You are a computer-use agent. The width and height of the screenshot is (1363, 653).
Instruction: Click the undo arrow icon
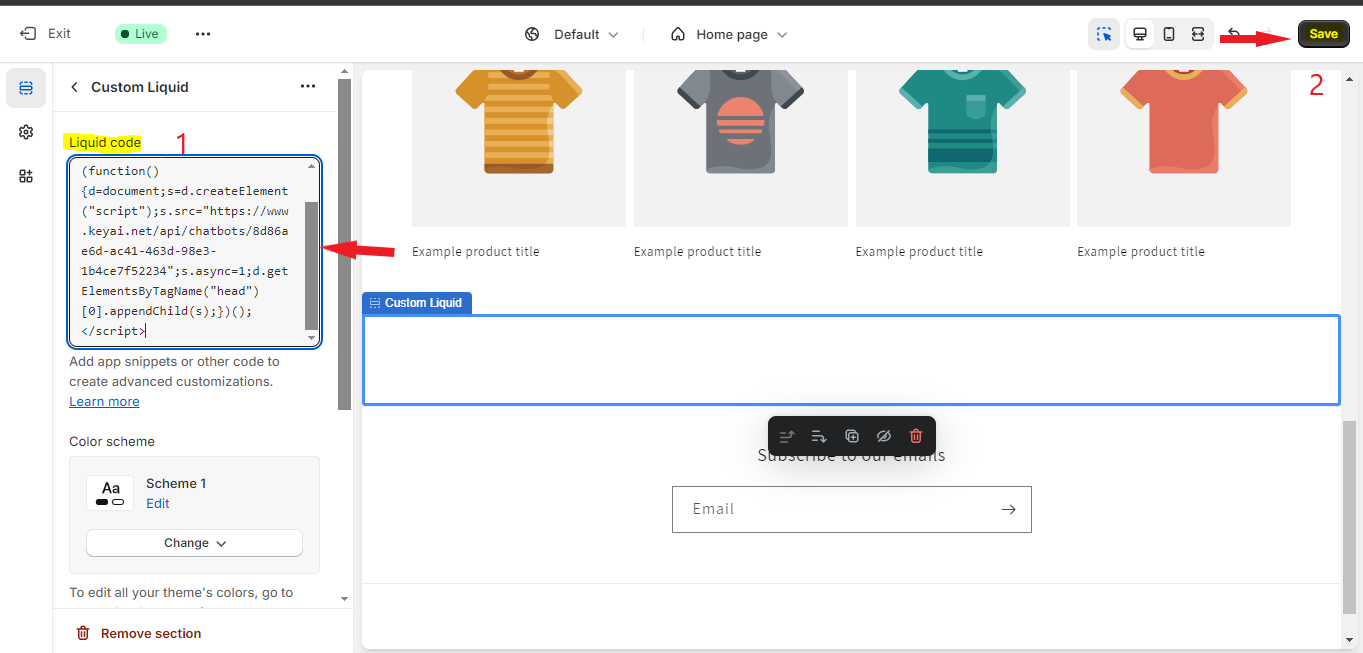[x=1233, y=34]
